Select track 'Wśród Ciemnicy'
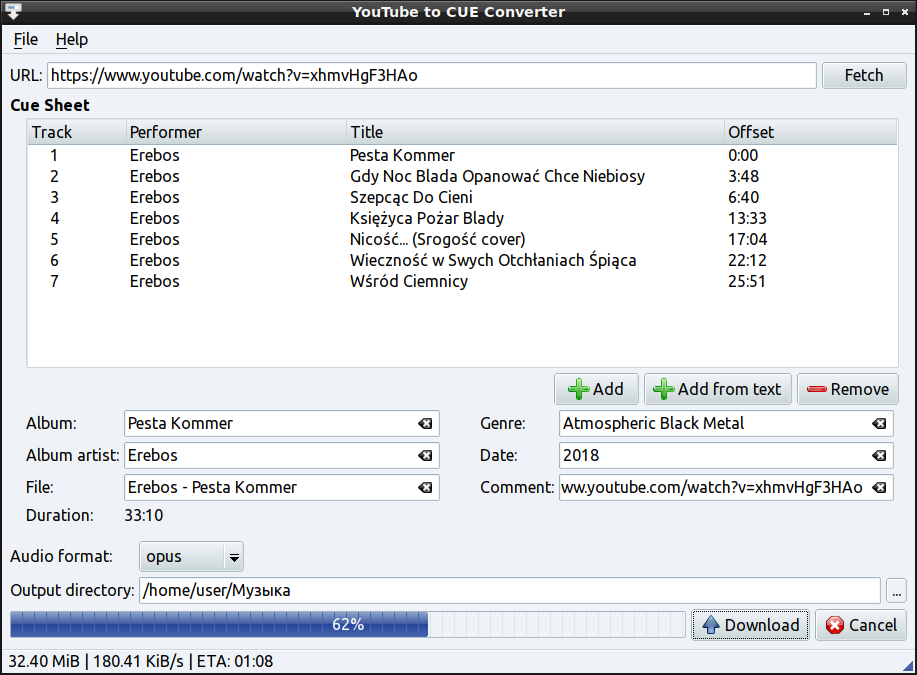917x675 pixels. (462, 281)
